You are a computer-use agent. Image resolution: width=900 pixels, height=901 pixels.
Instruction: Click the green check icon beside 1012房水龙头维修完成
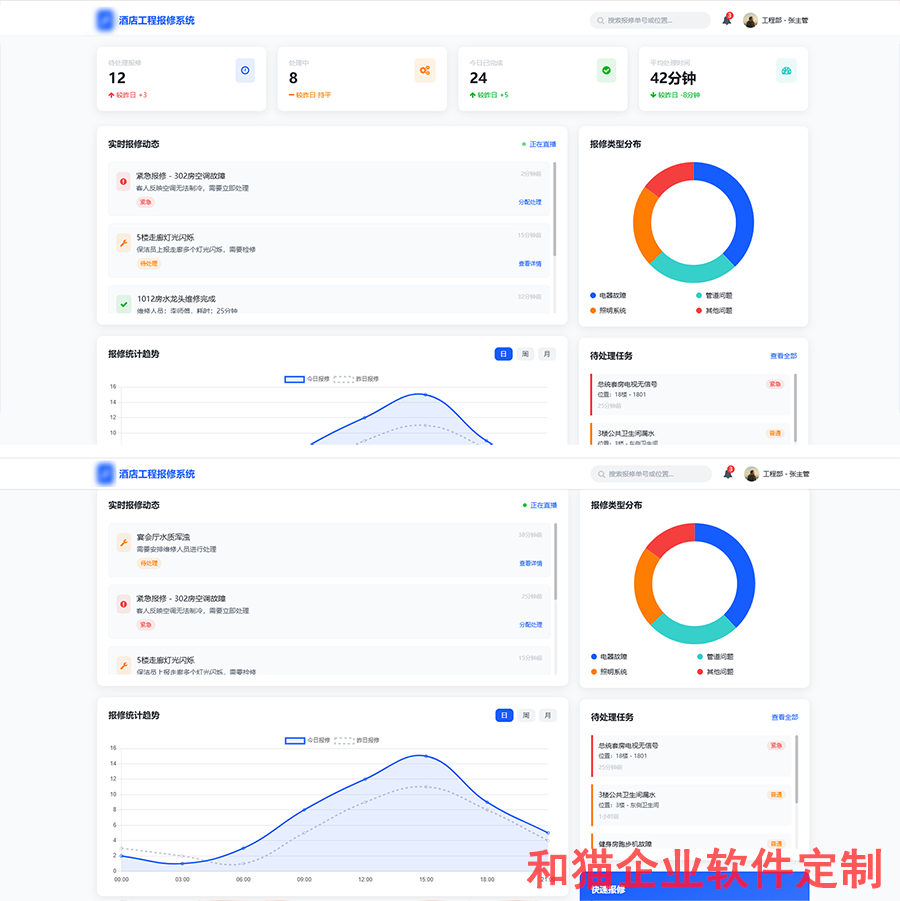[124, 303]
